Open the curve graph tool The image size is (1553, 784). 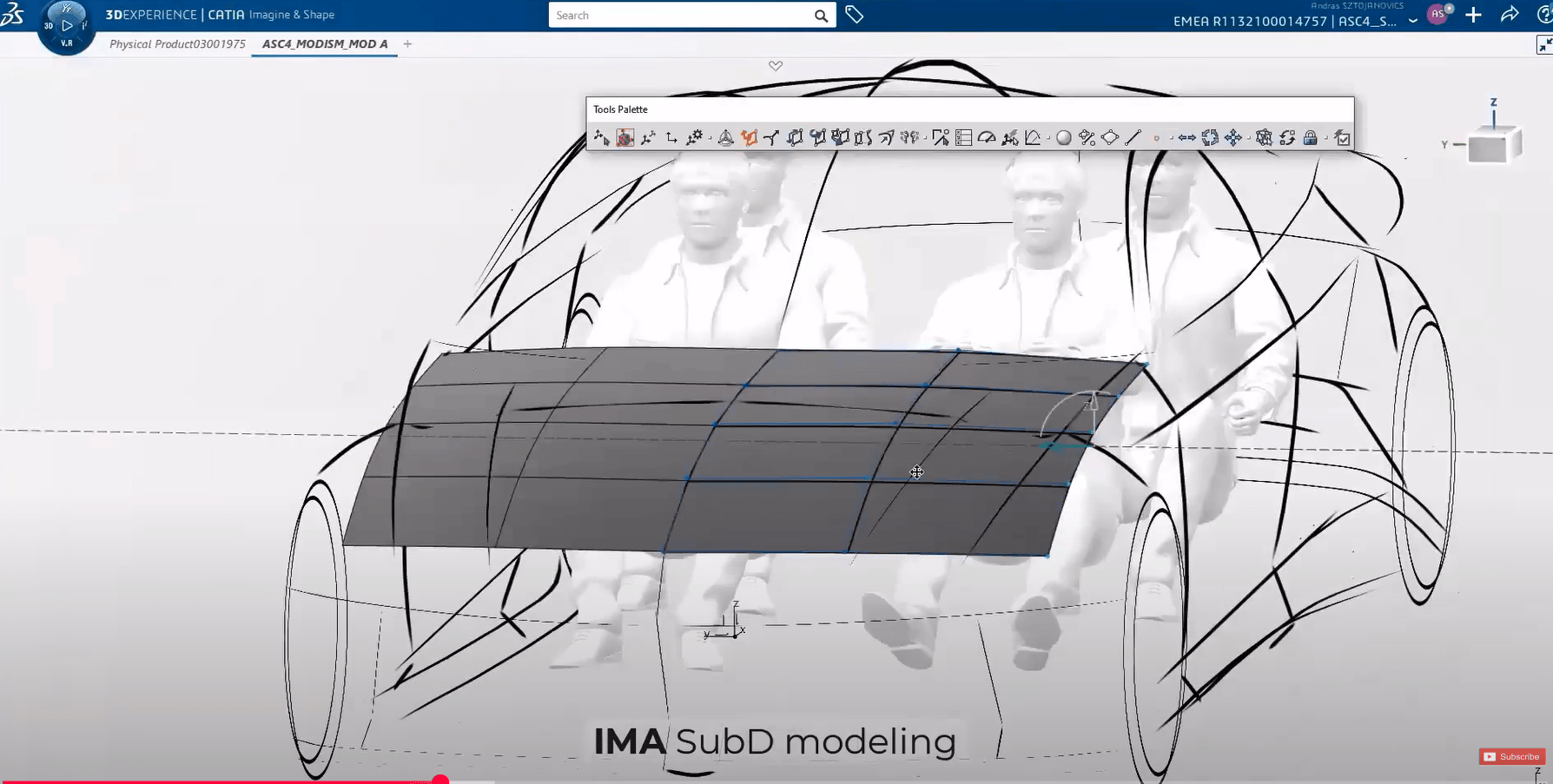tap(1033, 137)
